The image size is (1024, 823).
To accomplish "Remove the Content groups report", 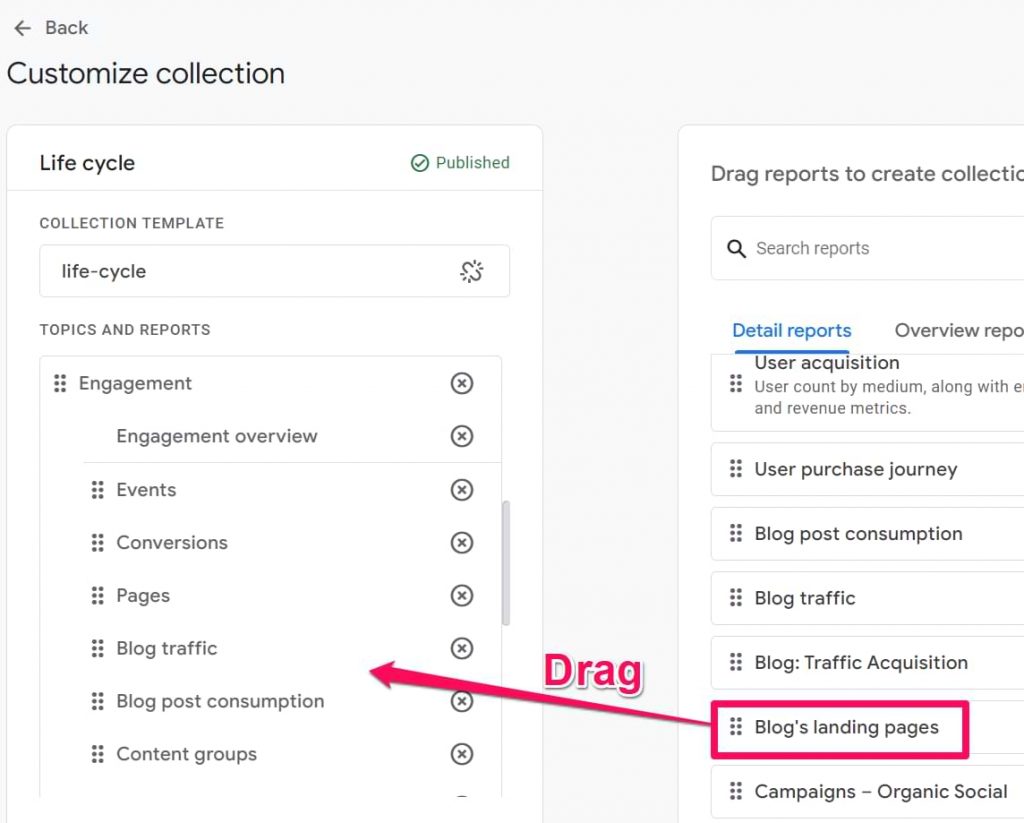I will [x=462, y=754].
